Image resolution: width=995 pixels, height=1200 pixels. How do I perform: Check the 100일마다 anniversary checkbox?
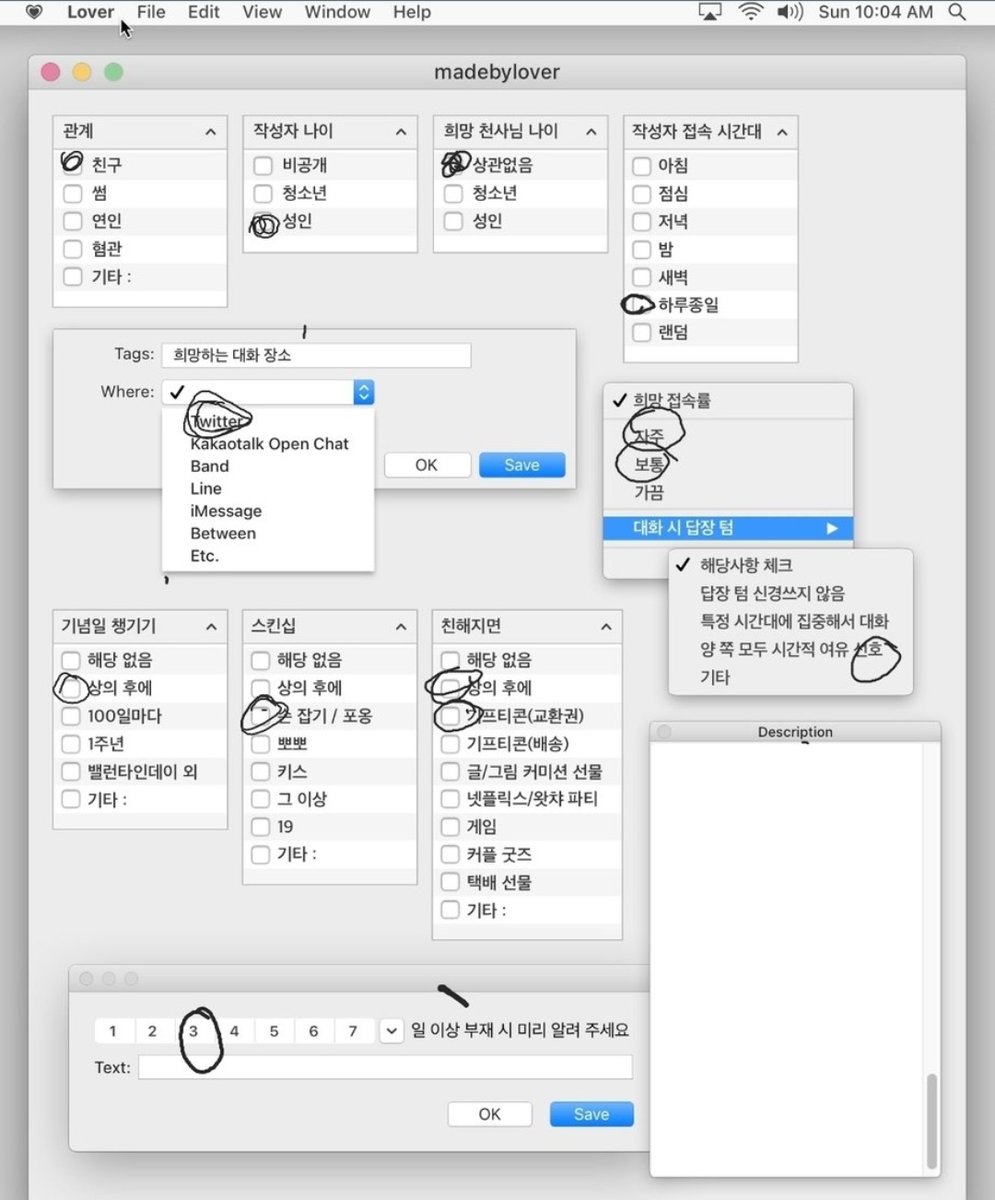click(70, 716)
